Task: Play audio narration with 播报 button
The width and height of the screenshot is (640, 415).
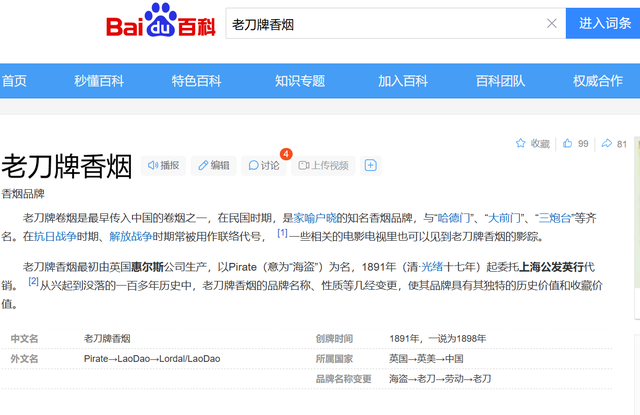Action: coord(163,165)
